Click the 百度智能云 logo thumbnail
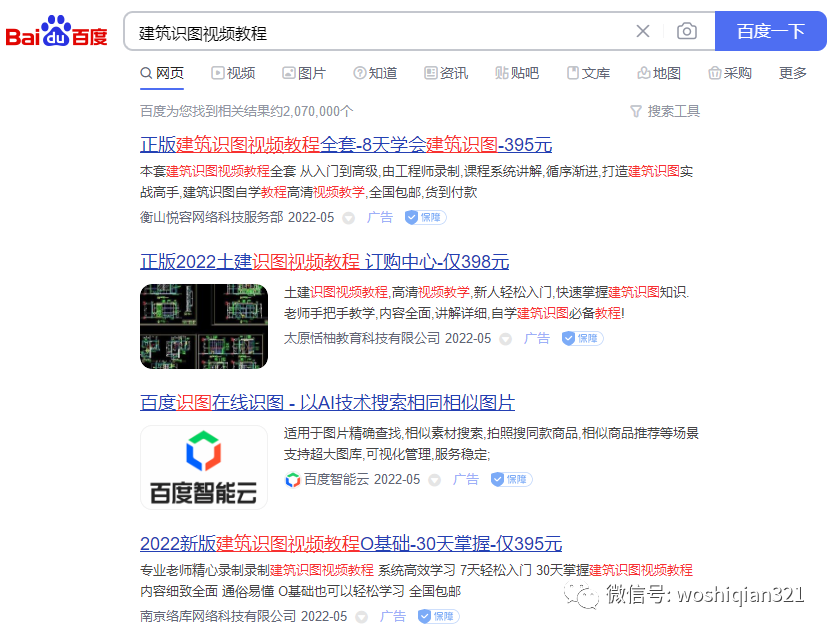This screenshot has height=633, width=831. 204,467
